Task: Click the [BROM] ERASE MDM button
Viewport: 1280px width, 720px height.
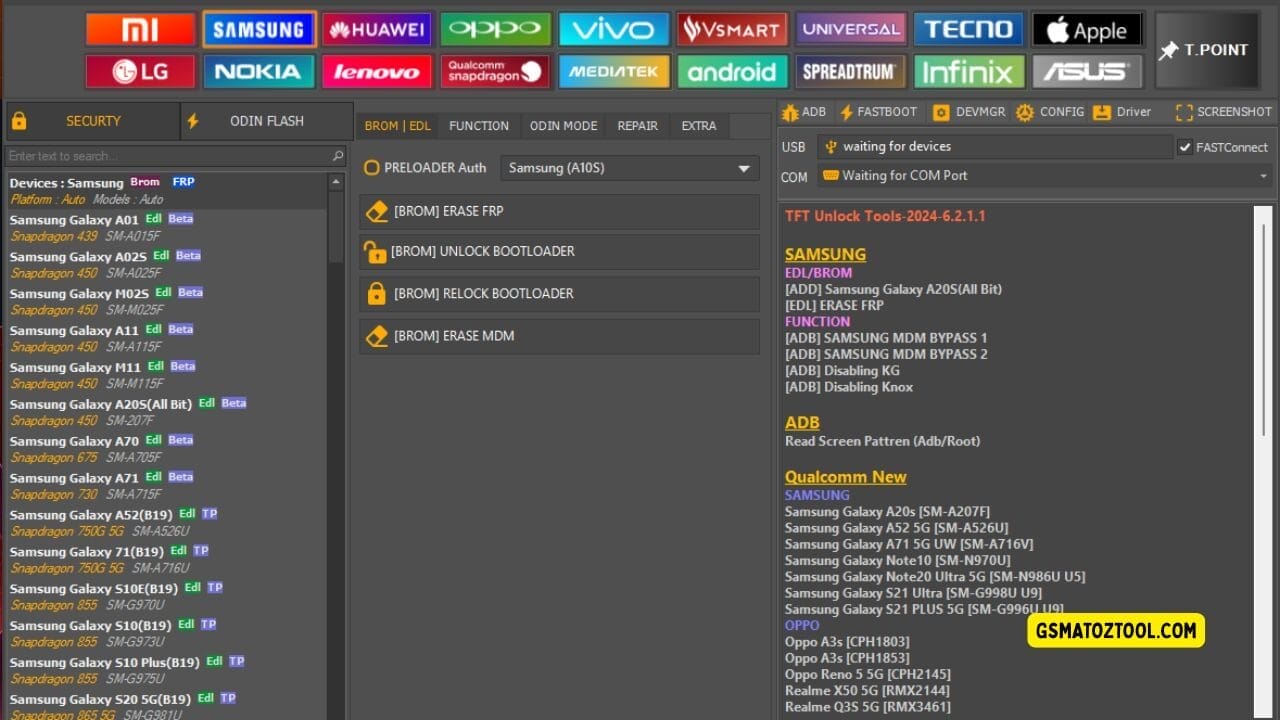Action: pyautogui.click(x=560, y=335)
